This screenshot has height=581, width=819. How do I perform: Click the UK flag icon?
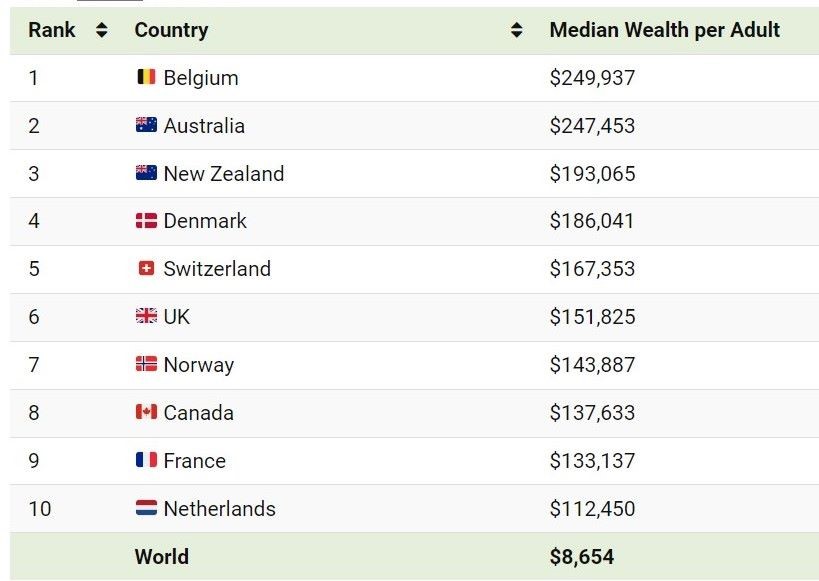tap(146, 316)
